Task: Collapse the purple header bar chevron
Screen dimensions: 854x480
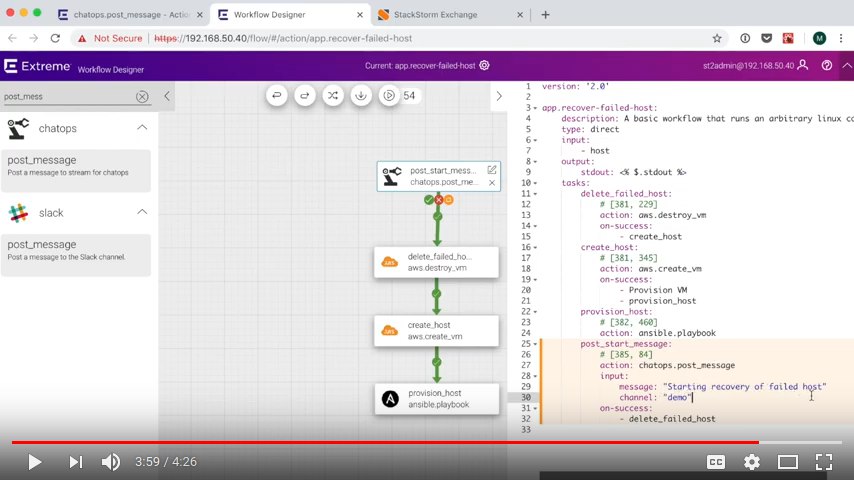Action: (x=847, y=65)
